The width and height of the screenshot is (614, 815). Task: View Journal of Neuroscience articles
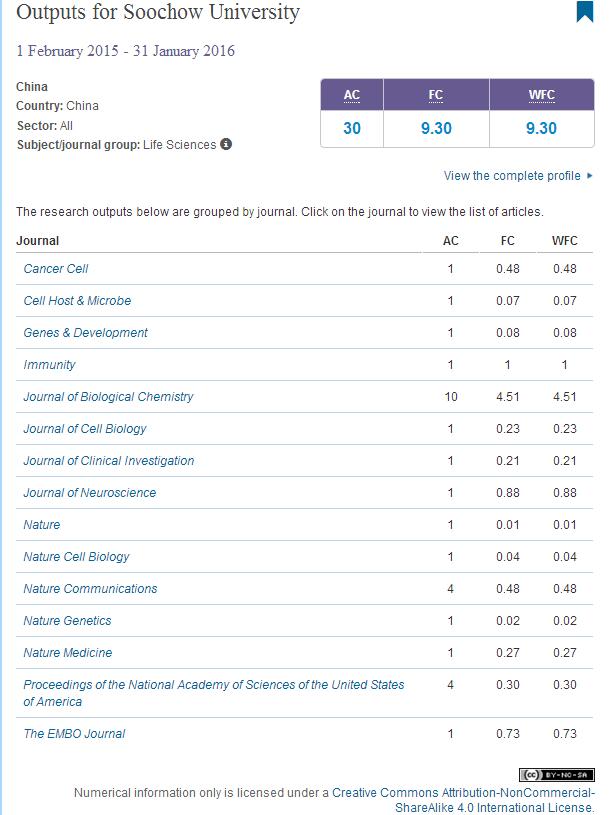pyautogui.click(x=90, y=493)
